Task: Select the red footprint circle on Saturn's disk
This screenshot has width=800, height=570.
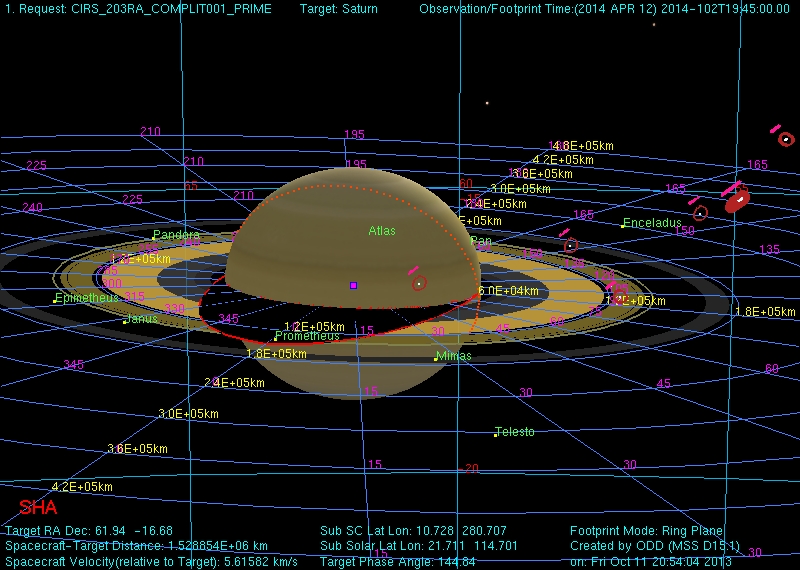Action: click(419, 284)
